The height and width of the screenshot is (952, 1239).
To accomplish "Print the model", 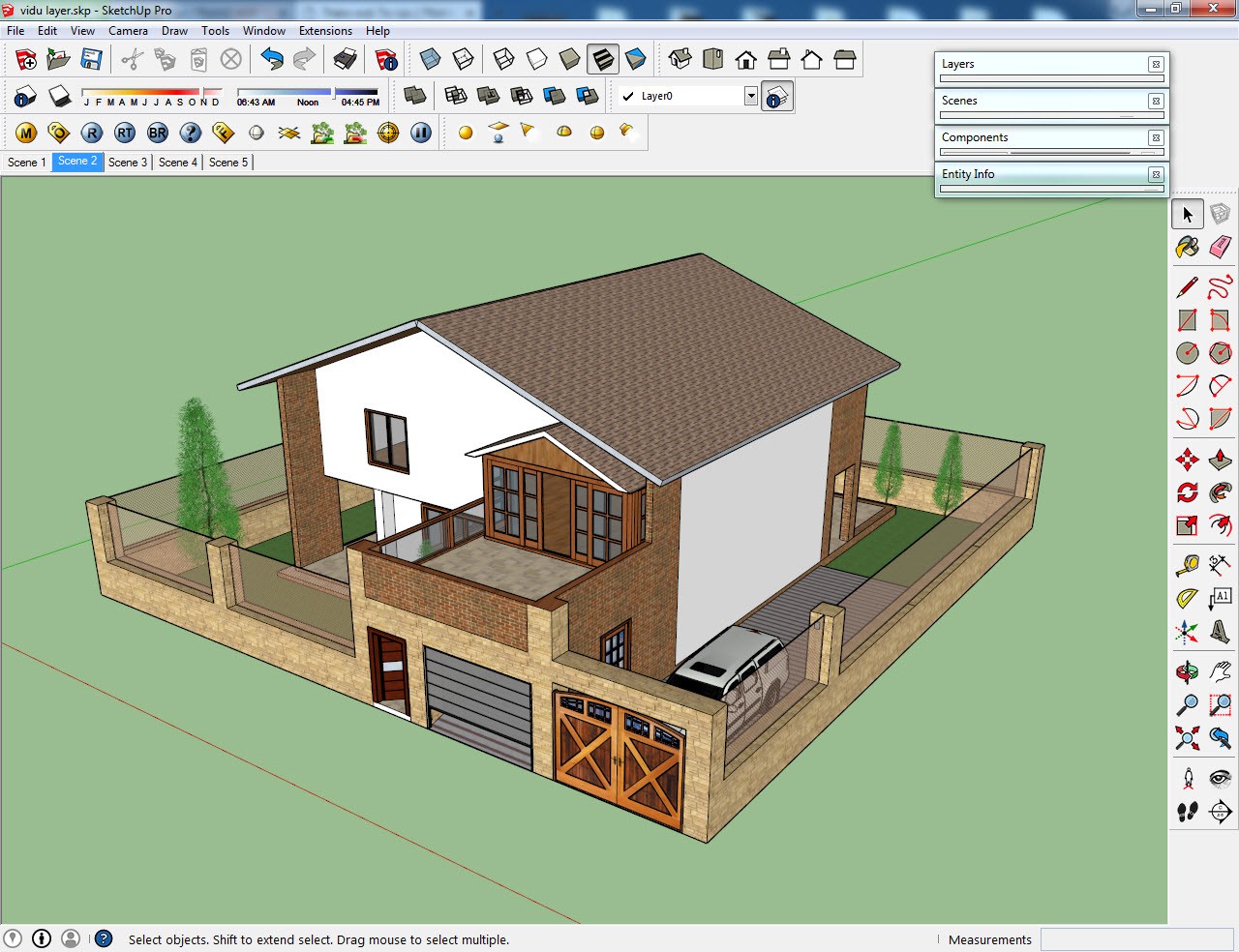I will 345,60.
